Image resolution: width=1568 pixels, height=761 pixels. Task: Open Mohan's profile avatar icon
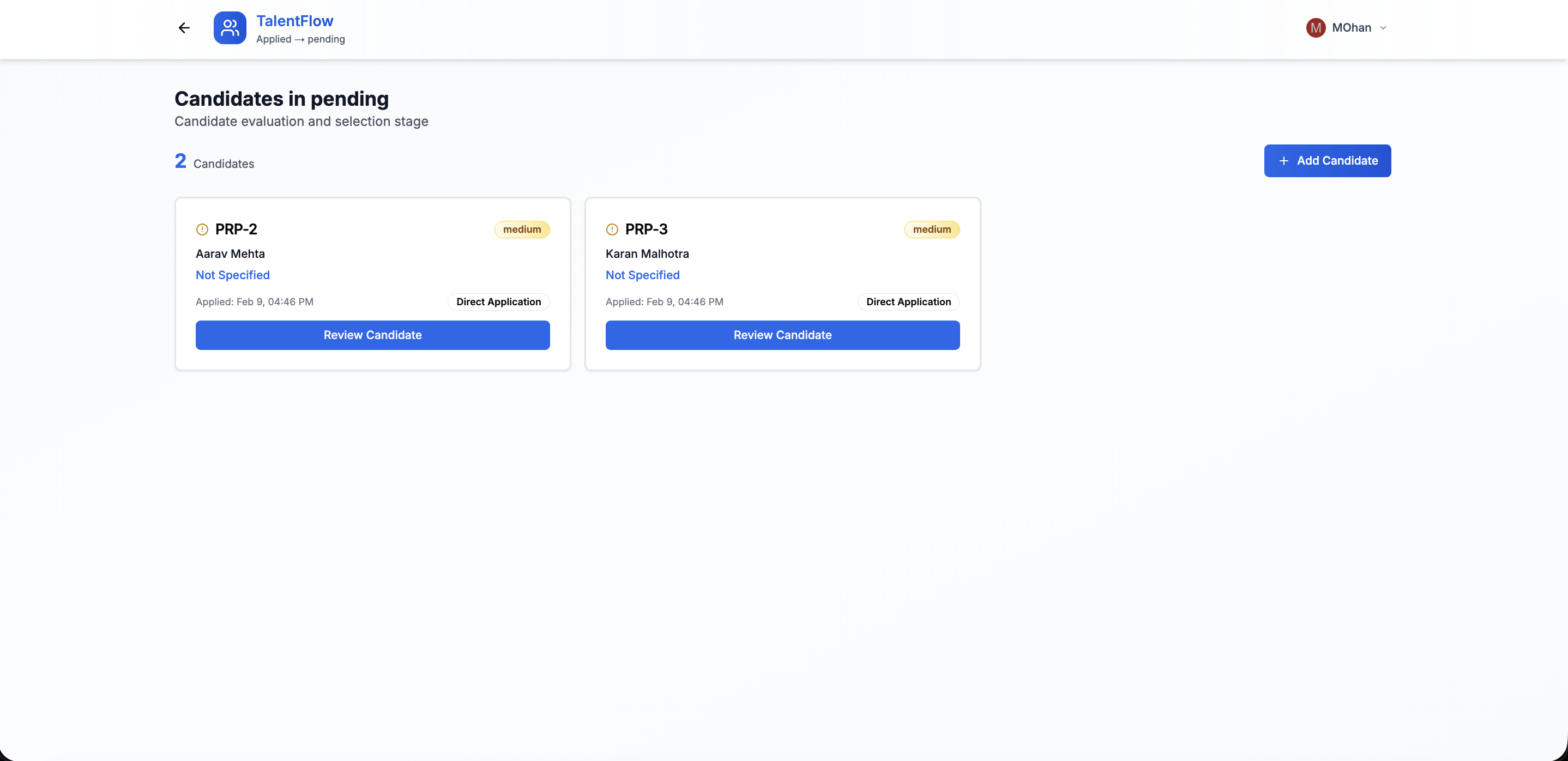click(x=1316, y=27)
